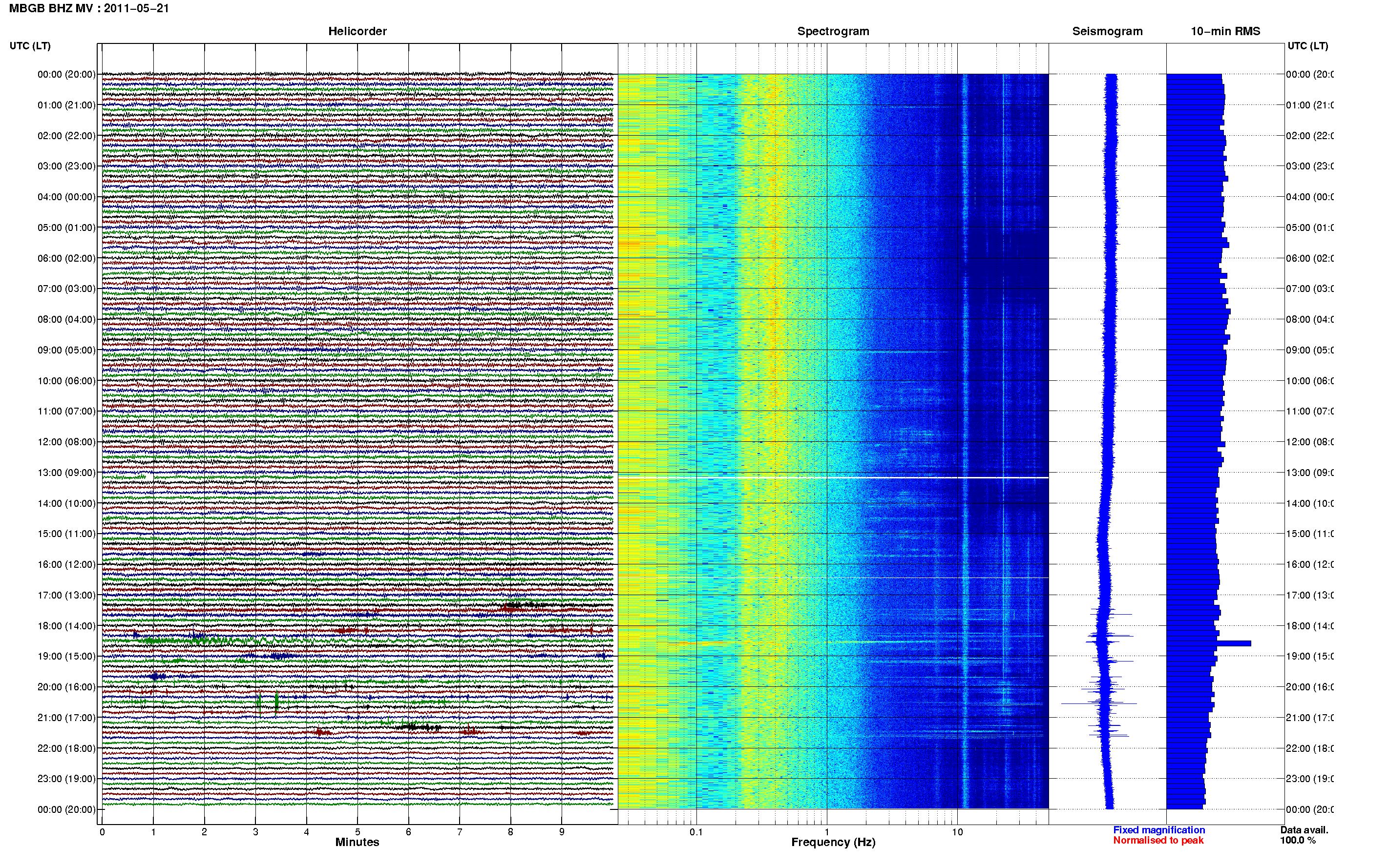Pick helicorder time label "19:00 (15:00)"

coord(66,656)
